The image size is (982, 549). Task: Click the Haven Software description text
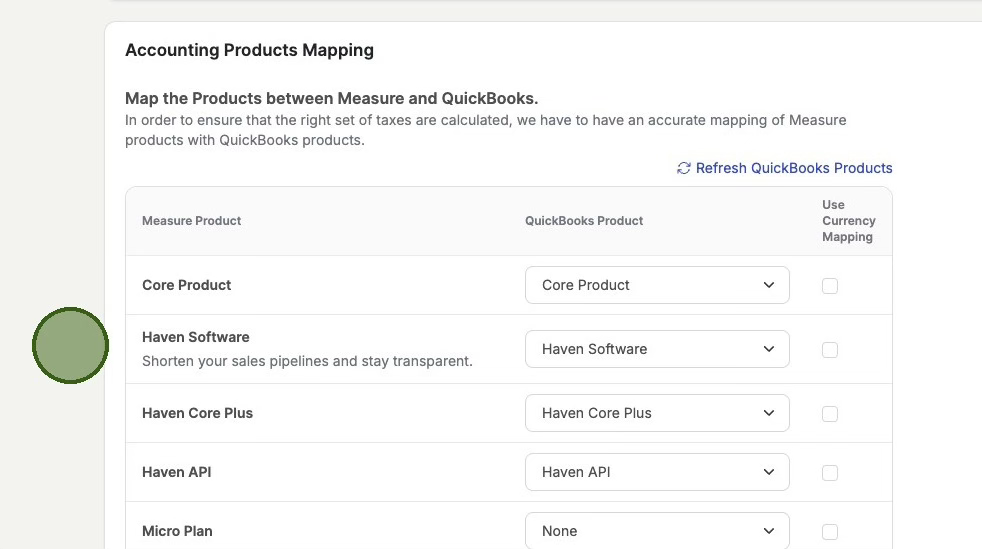307,361
